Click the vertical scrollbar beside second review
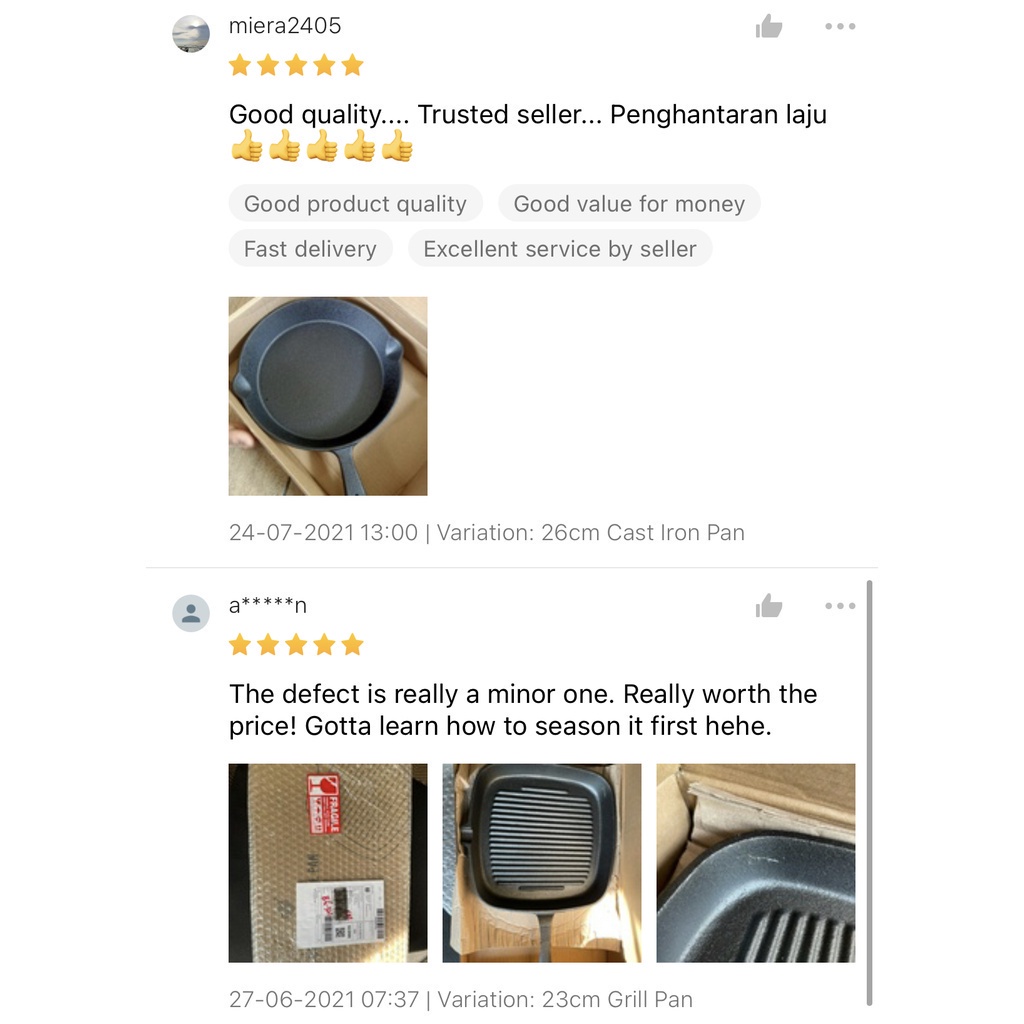Viewport: 1024px width, 1024px height. (869, 793)
